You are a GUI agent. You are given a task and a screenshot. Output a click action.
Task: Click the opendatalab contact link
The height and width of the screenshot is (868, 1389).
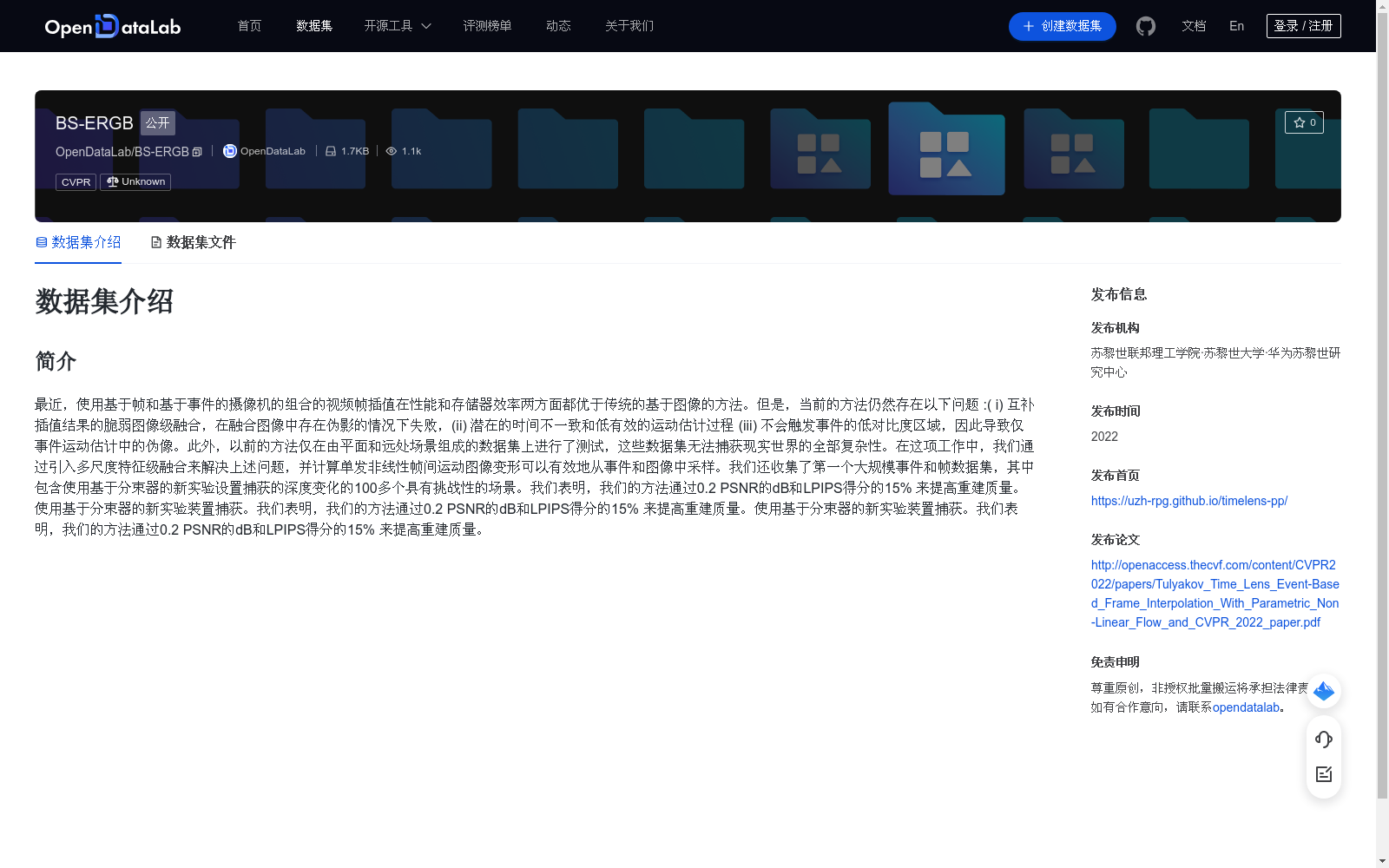[1247, 707]
